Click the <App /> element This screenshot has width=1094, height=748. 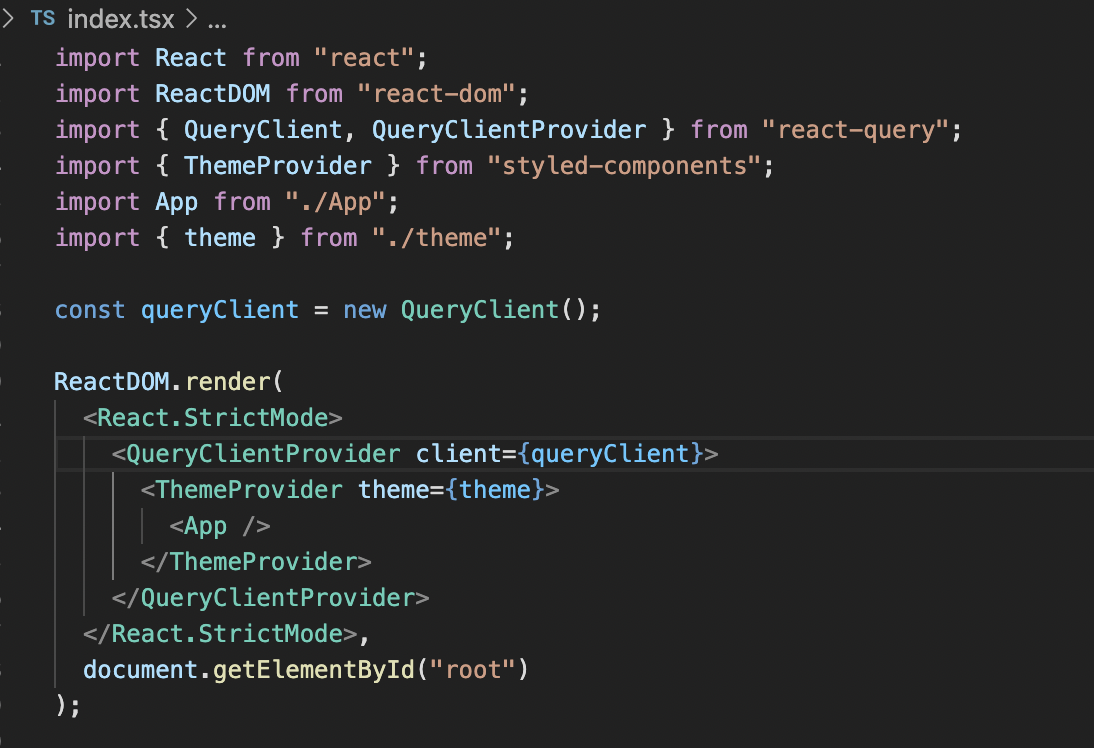coord(220,526)
